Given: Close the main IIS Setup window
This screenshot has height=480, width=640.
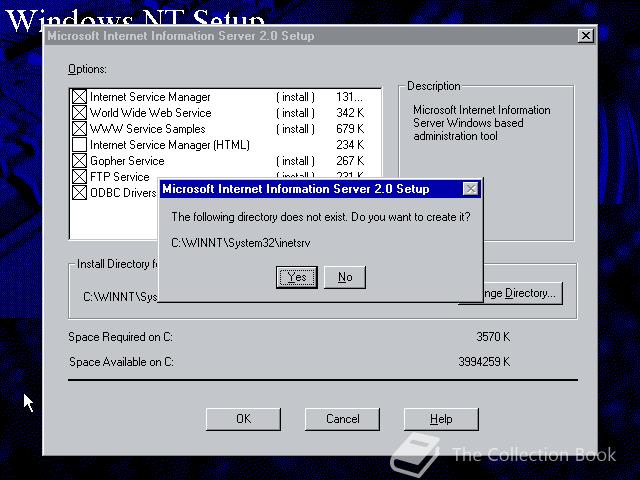Looking at the screenshot, I should click(586, 36).
